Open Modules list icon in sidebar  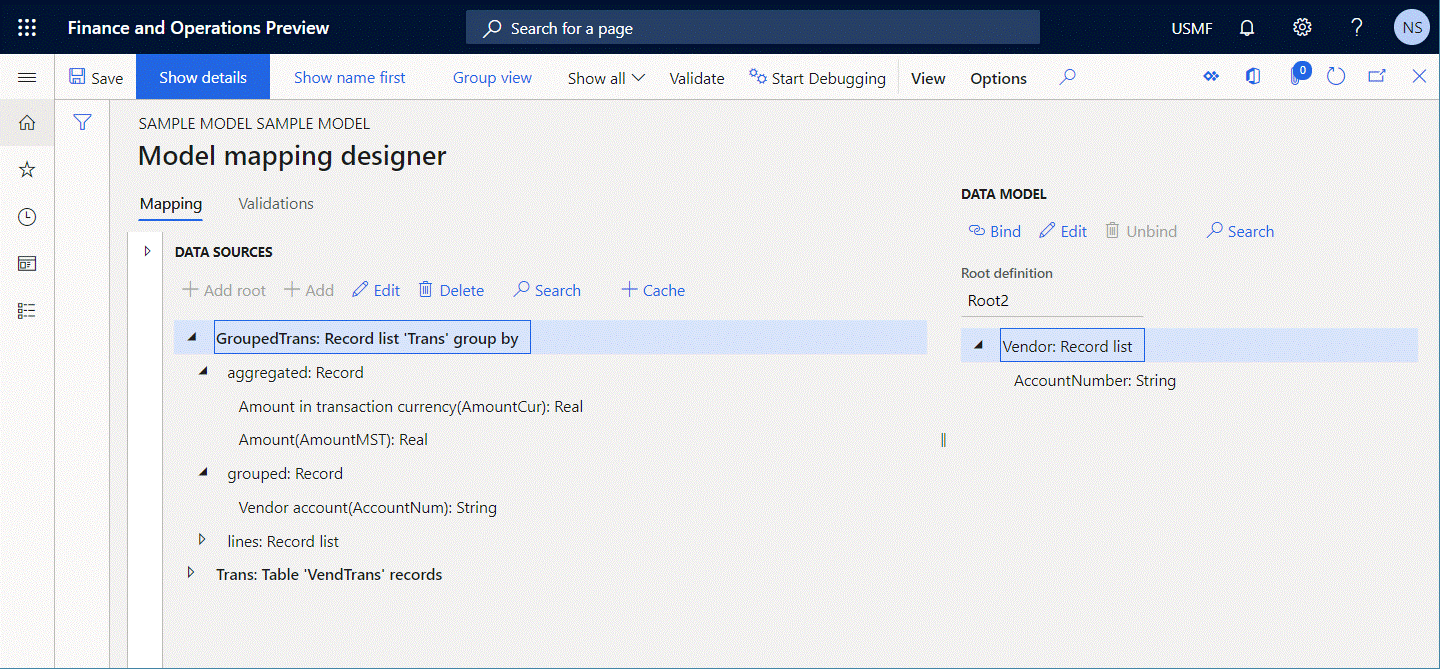pos(27,311)
